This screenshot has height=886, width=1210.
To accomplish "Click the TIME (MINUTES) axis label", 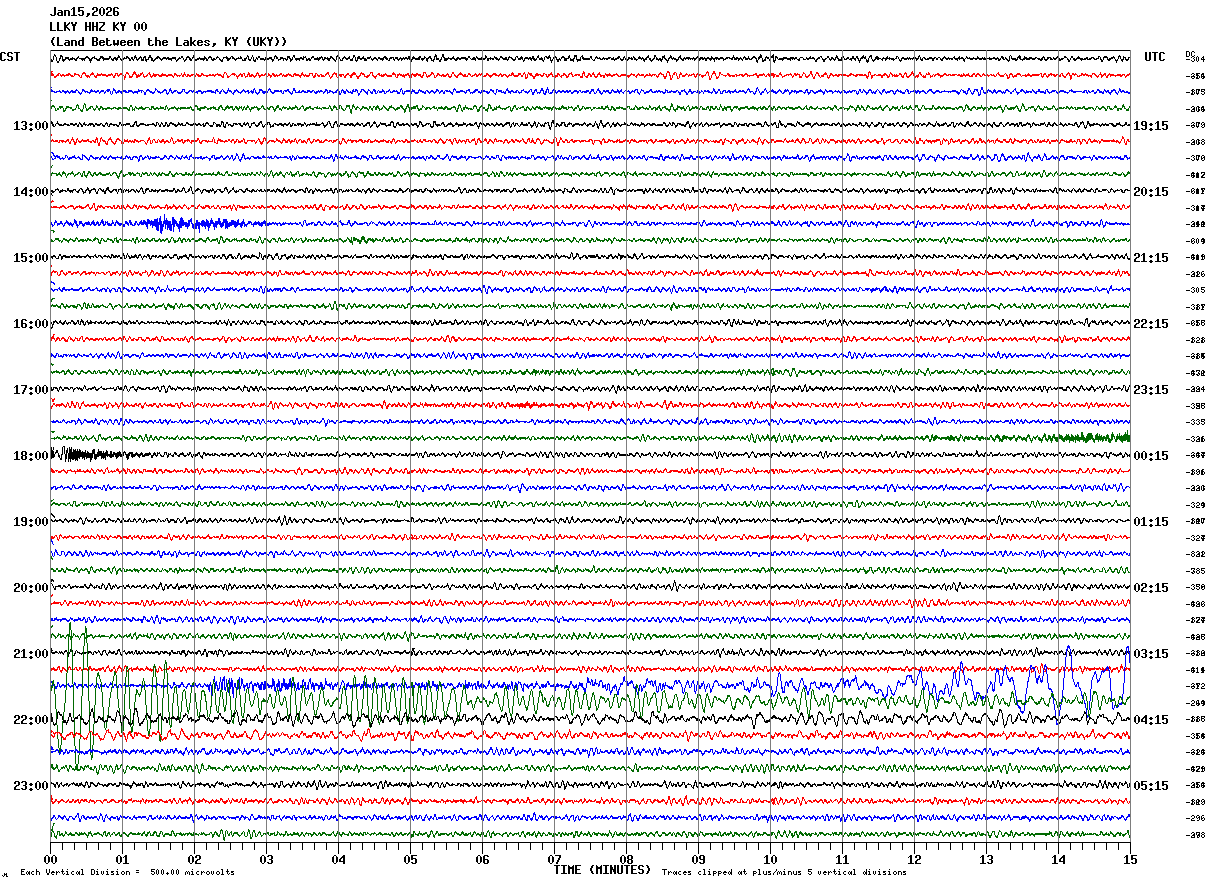I will 602,870.
